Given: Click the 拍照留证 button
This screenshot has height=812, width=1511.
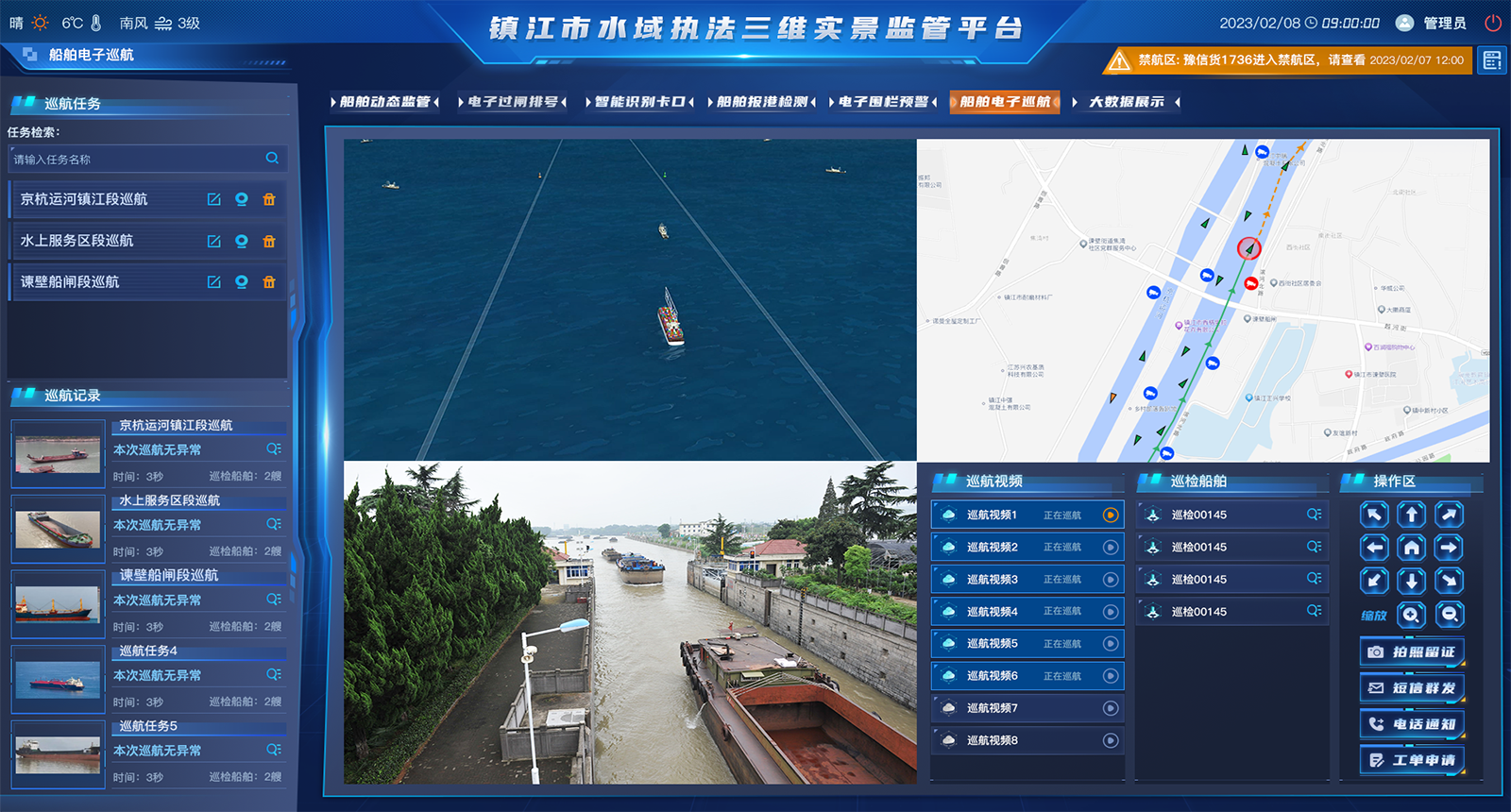Looking at the screenshot, I should [x=1412, y=651].
